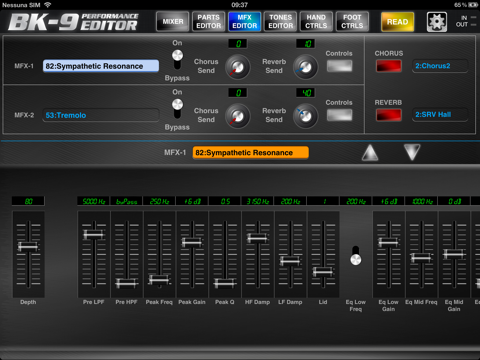Viewport: 480px width, 360px height.
Task: Click the HF Damp slider handle
Action: click(257, 238)
